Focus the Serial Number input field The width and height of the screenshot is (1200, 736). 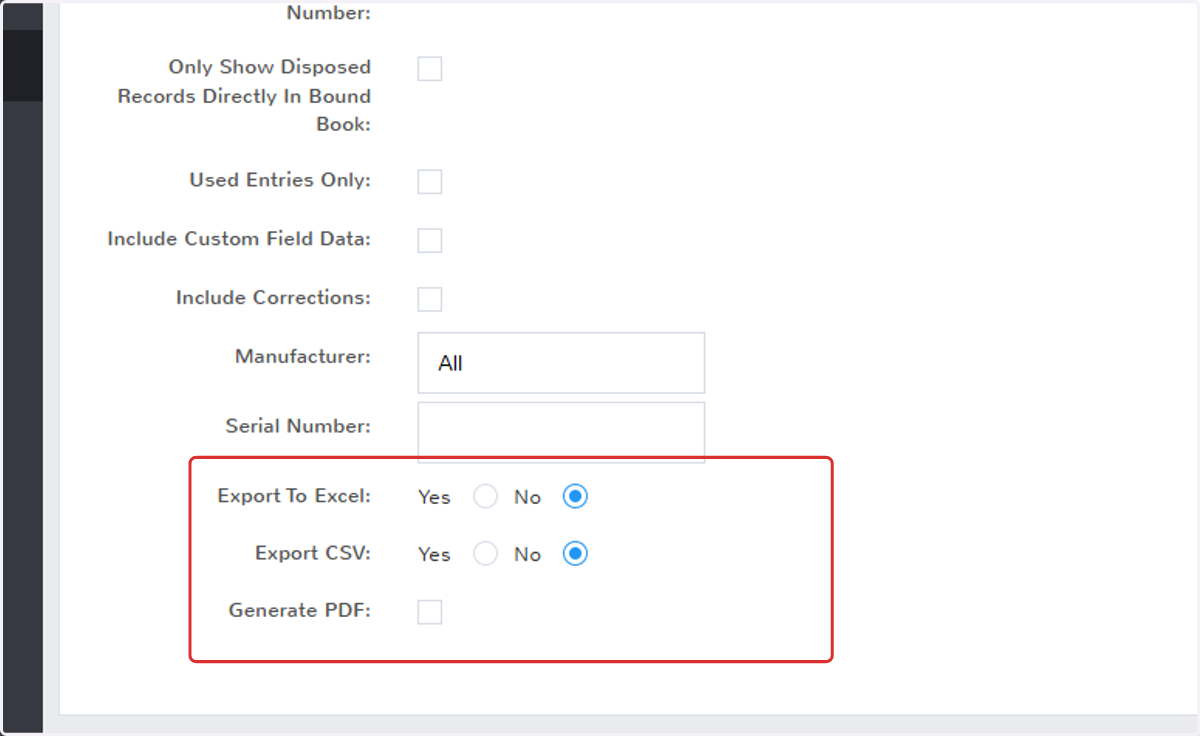pyautogui.click(x=561, y=432)
